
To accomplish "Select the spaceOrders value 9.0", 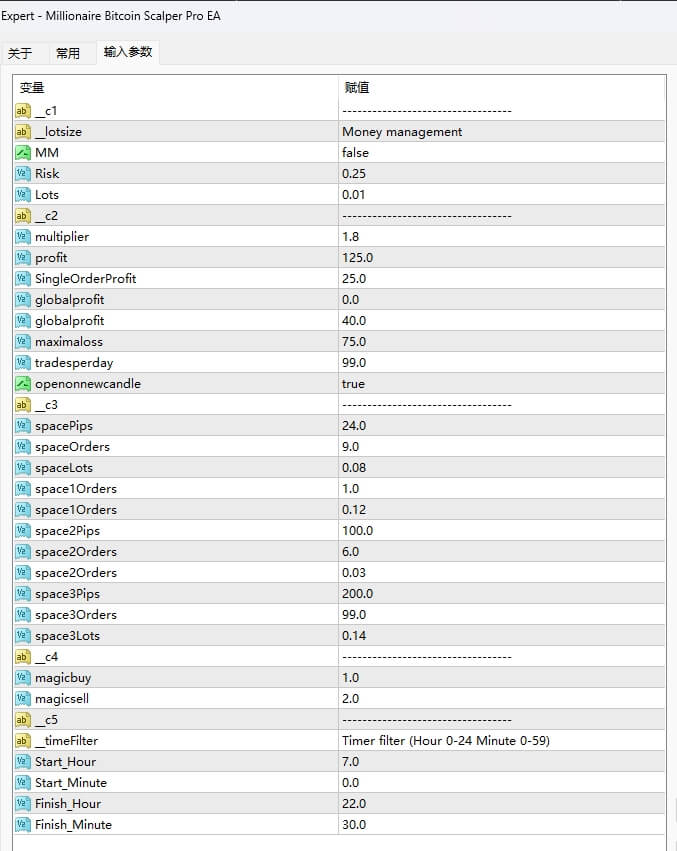I will pyautogui.click(x=502, y=447).
